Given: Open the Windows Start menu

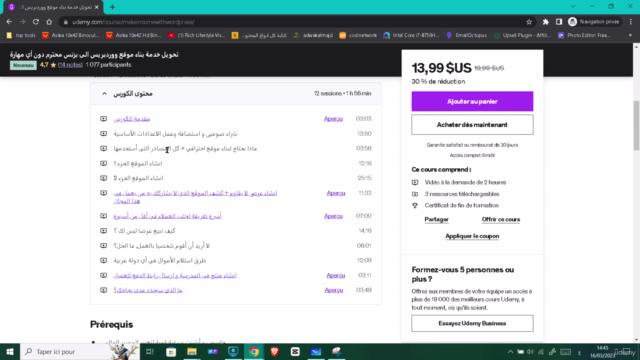Looking at the screenshot, I should tap(10, 351).
